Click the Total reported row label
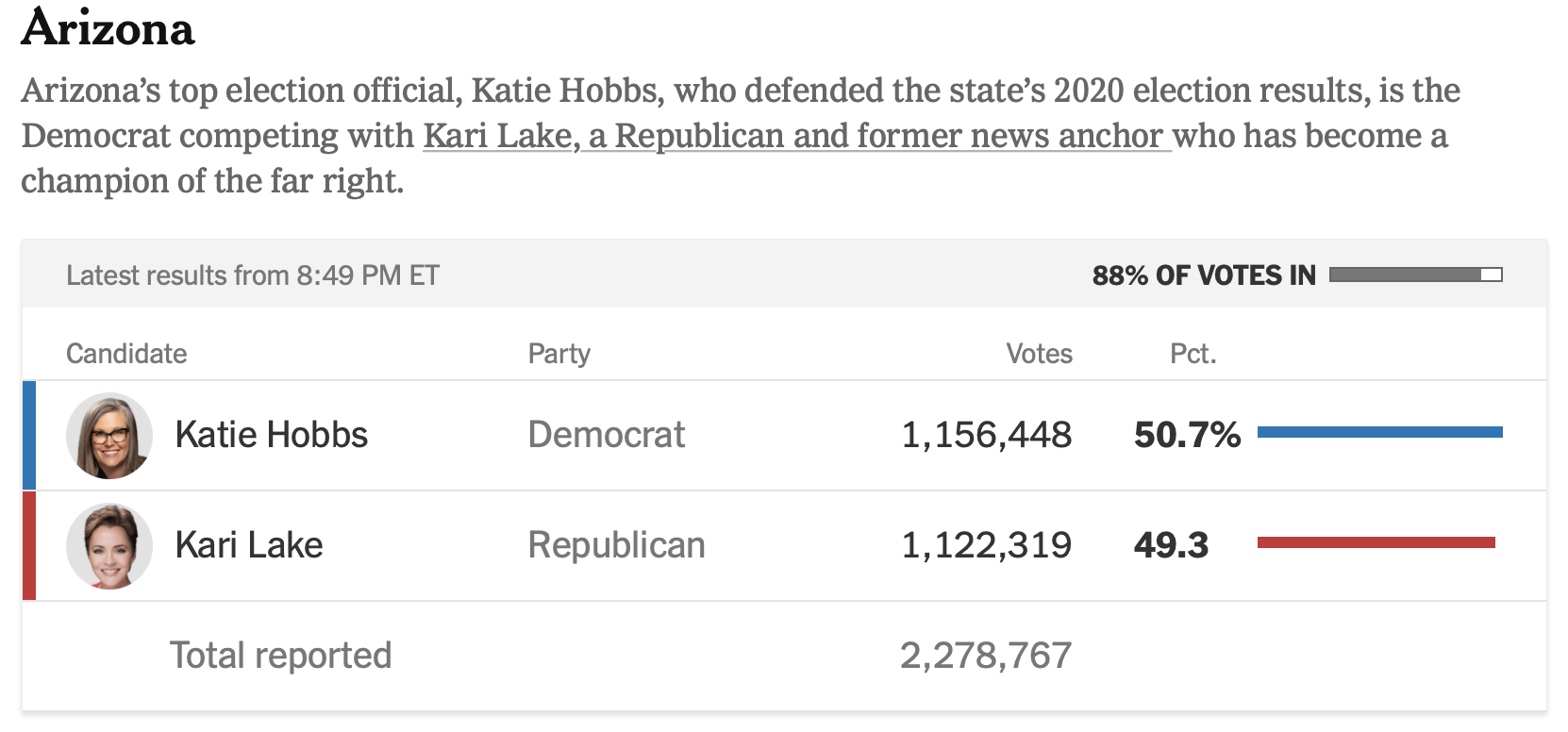The height and width of the screenshot is (732, 1568). click(x=280, y=656)
